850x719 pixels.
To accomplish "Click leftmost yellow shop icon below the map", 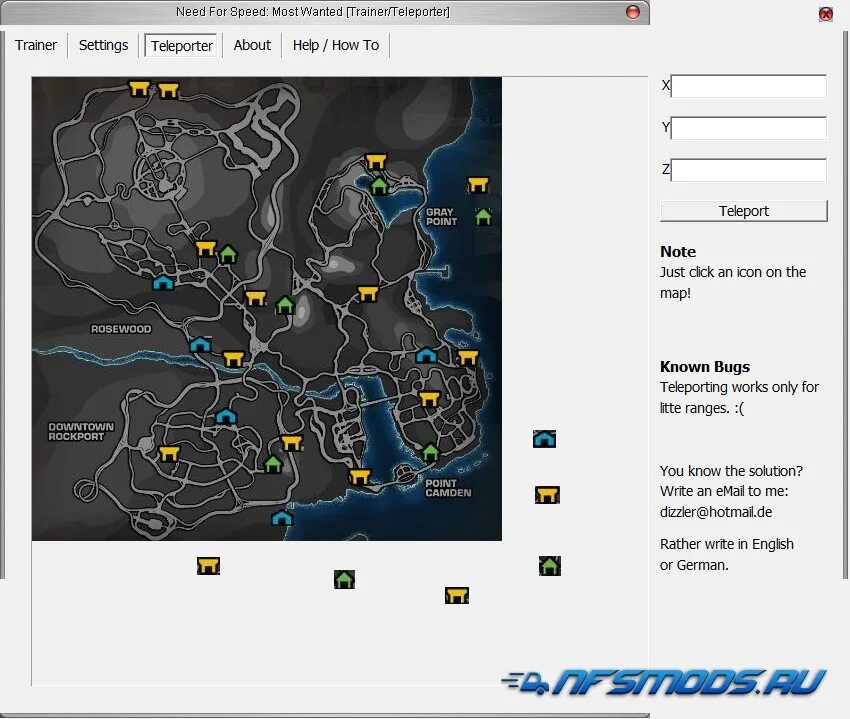I will [208, 566].
